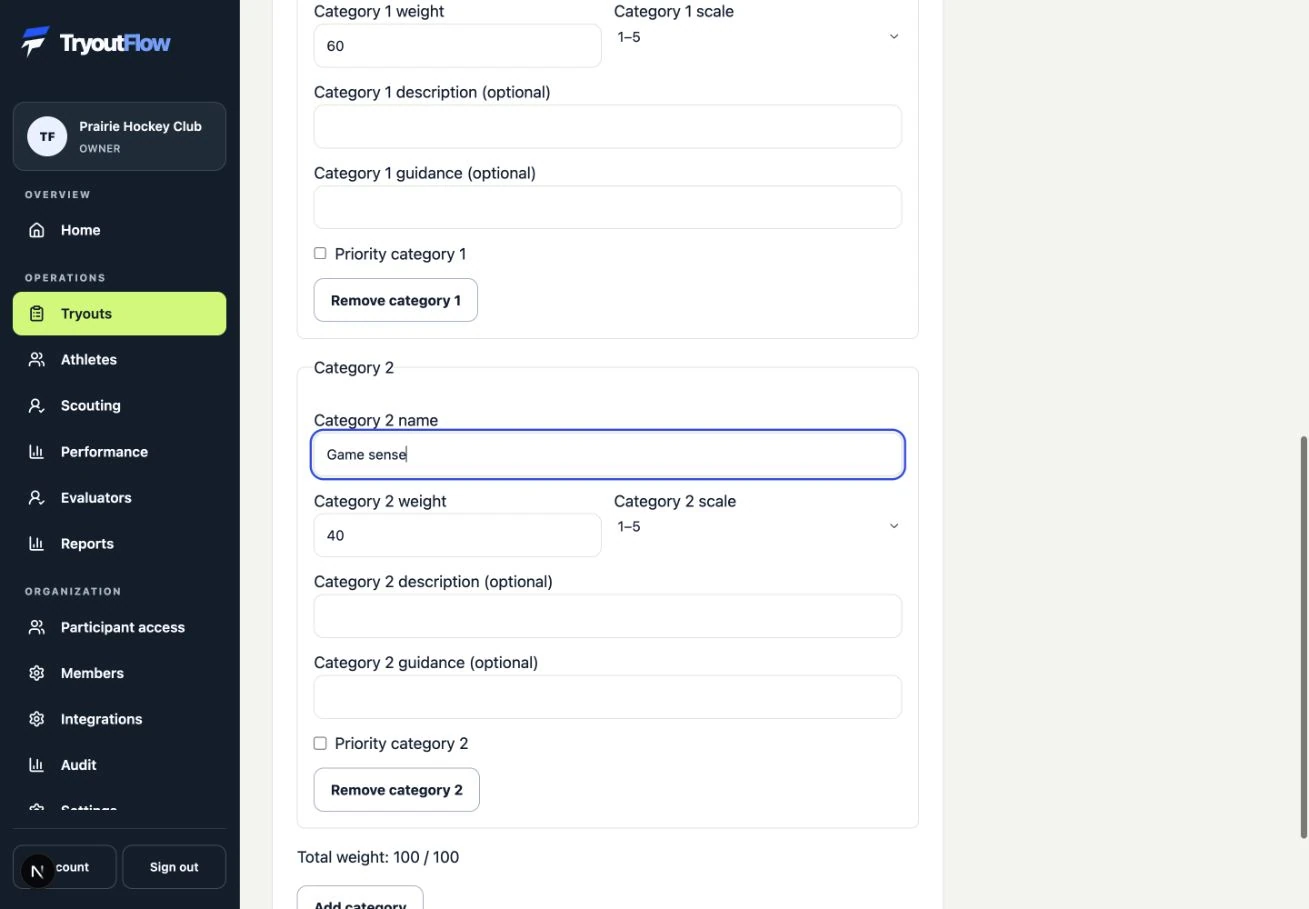Focus the Category 1 guidance field

[608, 208]
